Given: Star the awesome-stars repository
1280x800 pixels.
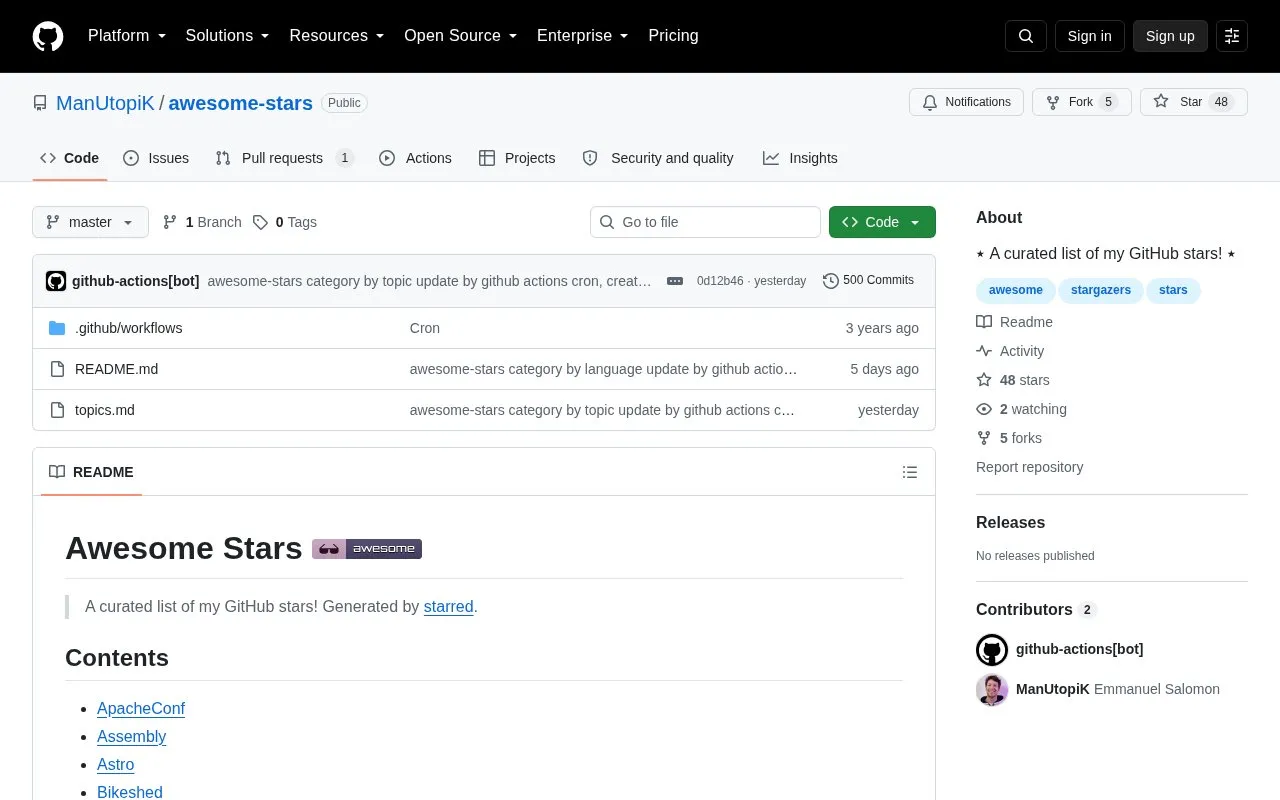Looking at the screenshot, I should tap(1194, 102).
